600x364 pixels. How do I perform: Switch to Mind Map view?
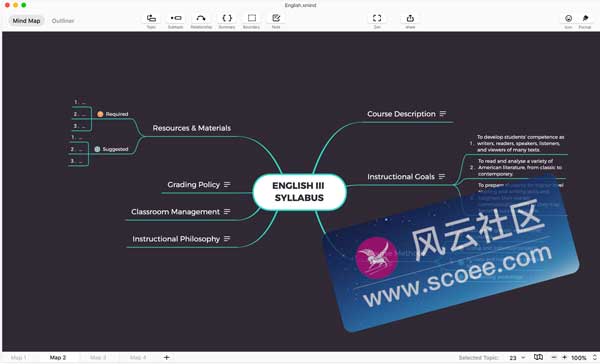(x=26, y=21)
